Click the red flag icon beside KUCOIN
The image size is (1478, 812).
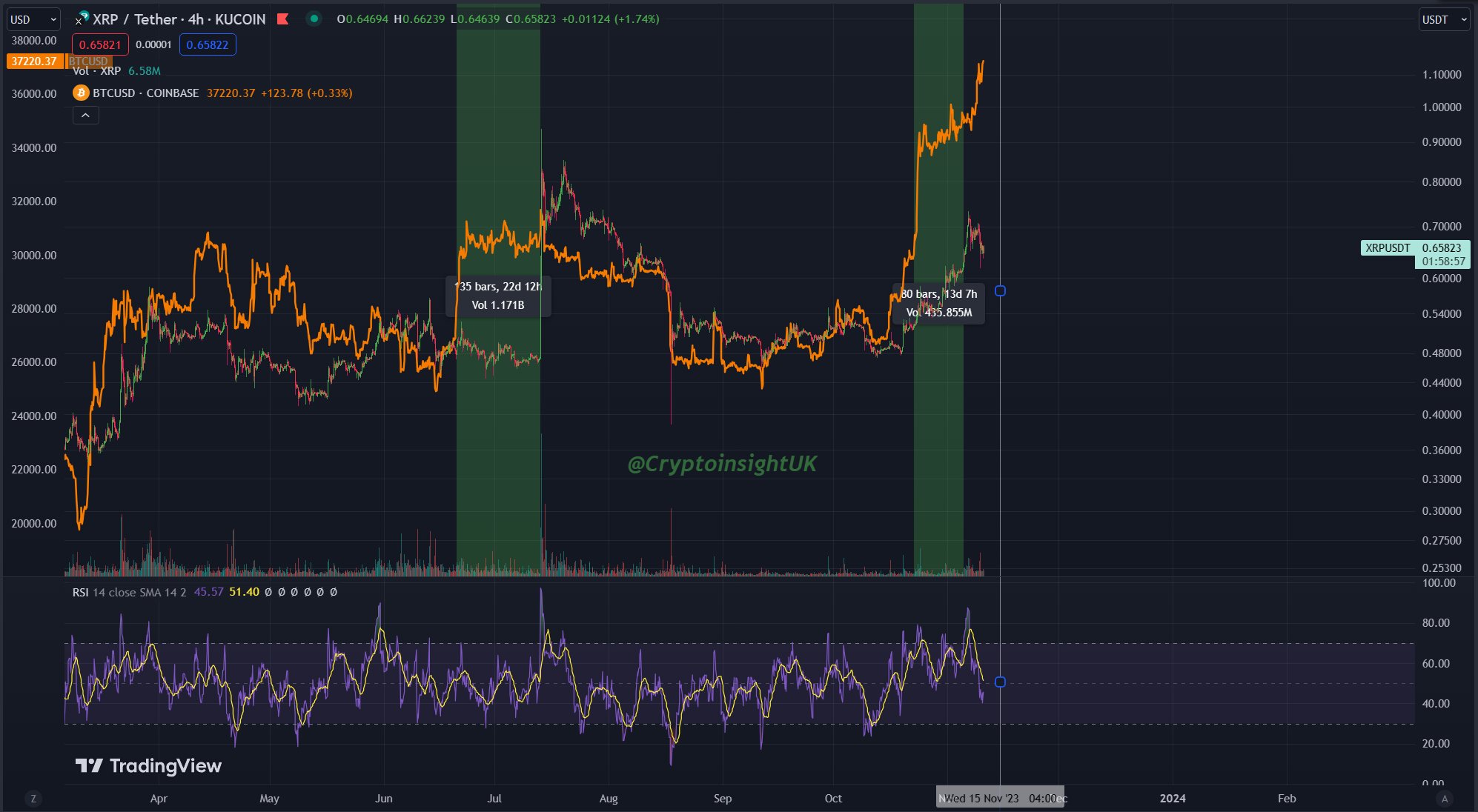point(282,19)
